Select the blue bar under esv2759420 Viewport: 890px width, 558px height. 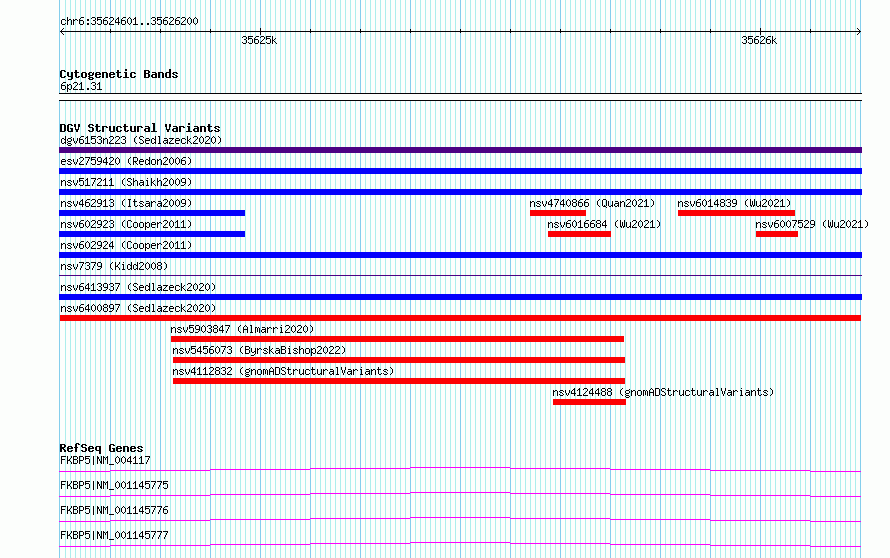[460, 171]
